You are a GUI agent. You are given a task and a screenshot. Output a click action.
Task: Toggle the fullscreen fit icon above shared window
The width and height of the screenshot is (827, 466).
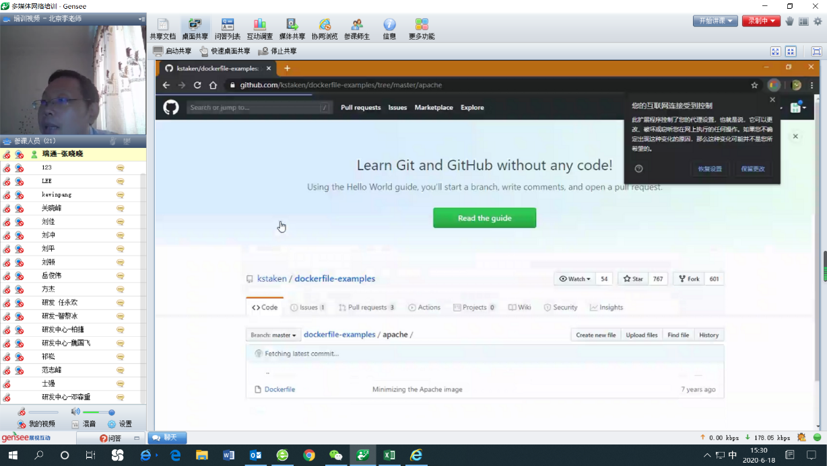775,51
